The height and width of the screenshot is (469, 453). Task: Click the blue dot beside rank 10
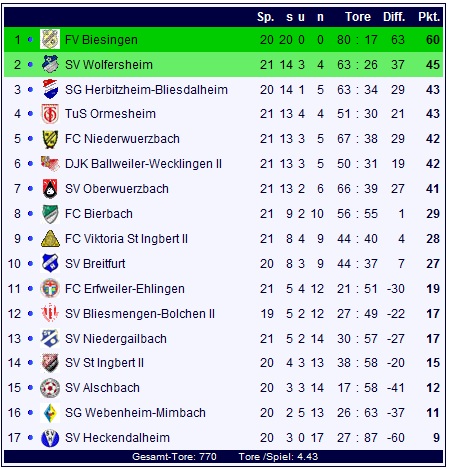pyautogui.click(x=30, y=263)
